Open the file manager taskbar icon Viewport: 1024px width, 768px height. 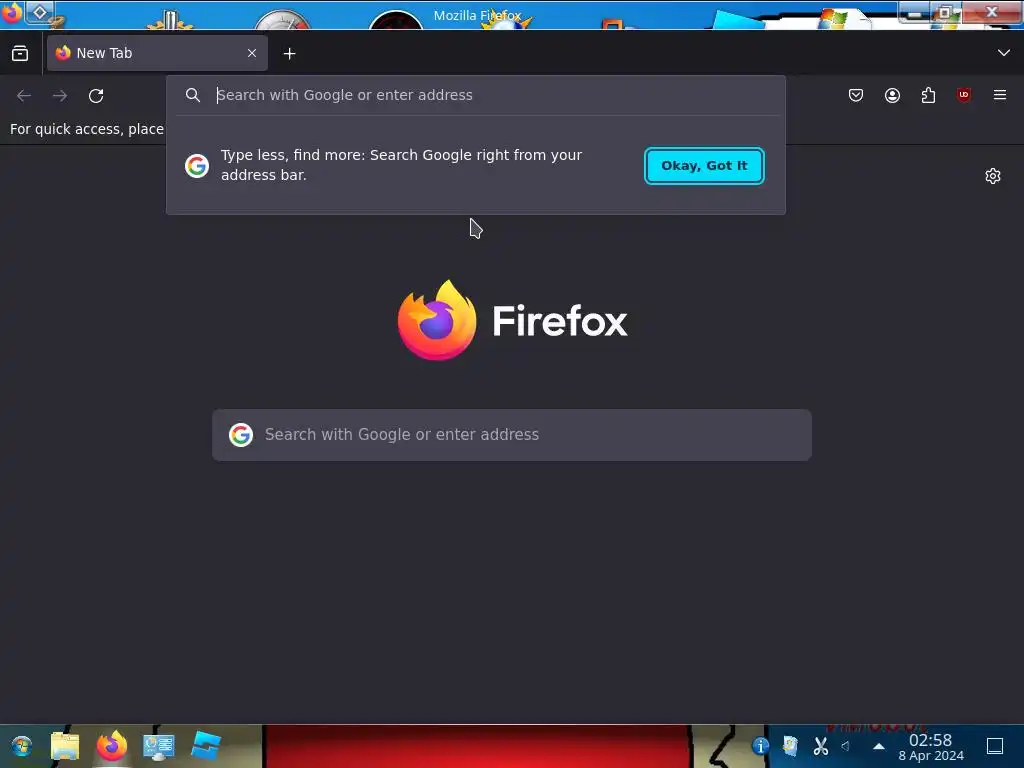tap(65, 746)
